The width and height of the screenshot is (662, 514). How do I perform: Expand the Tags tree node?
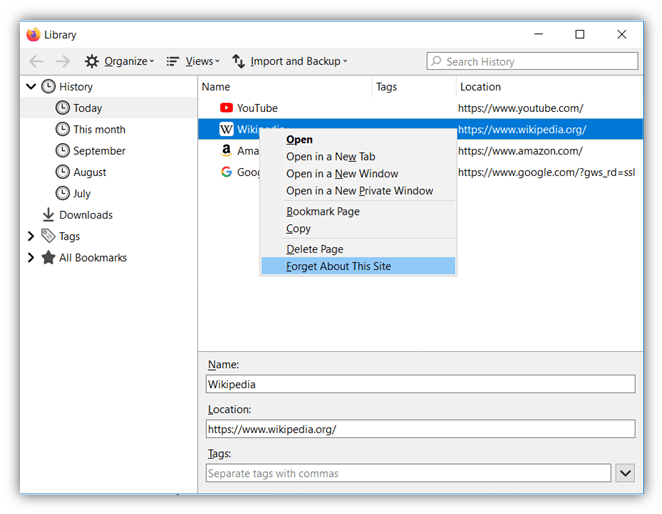31,236
